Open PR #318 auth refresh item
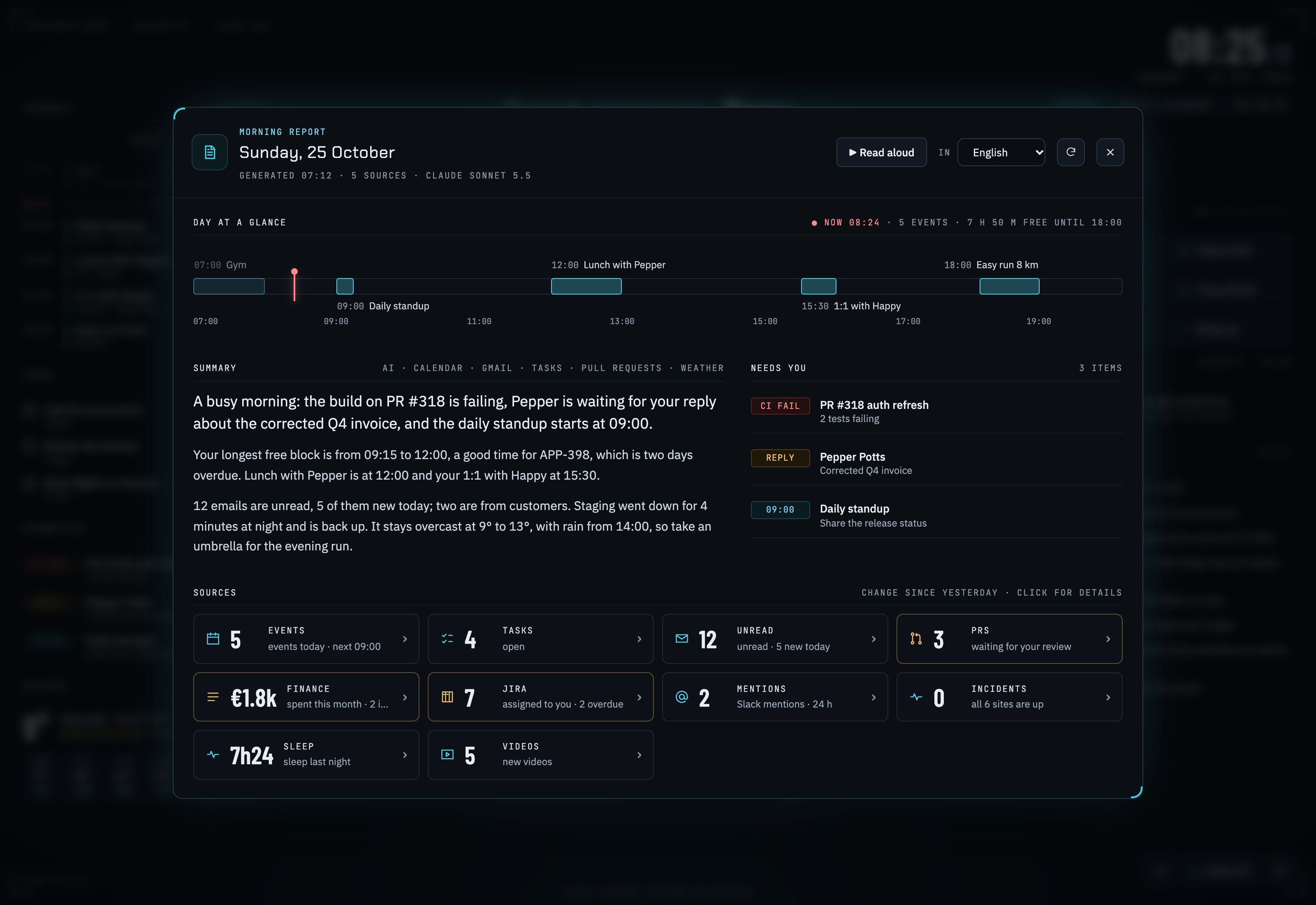Viewport: 1316px width, 905px height. pos(936,411)
